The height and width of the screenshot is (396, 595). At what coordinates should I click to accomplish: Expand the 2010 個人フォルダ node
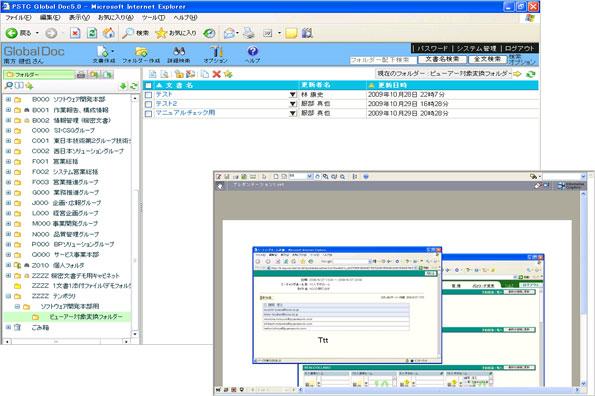[8, 265]
